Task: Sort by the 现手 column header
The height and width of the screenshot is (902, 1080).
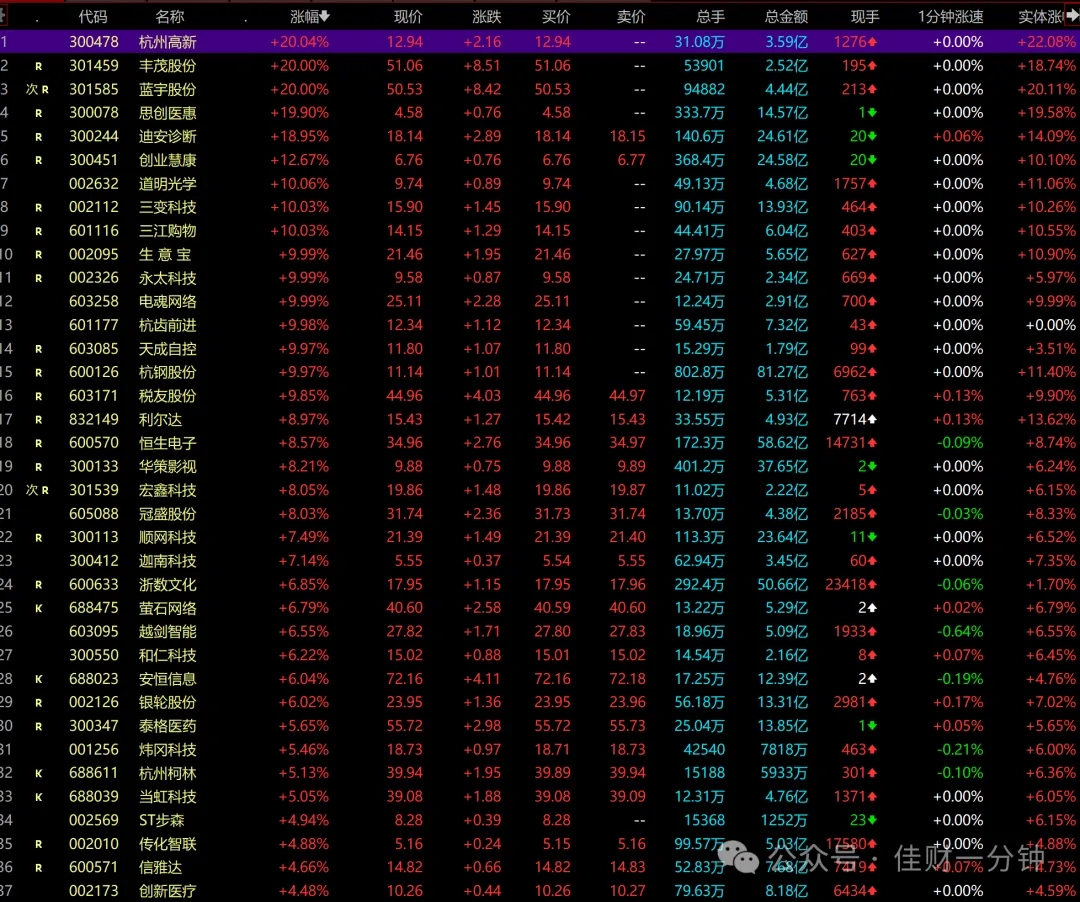Action: point(864,17)
